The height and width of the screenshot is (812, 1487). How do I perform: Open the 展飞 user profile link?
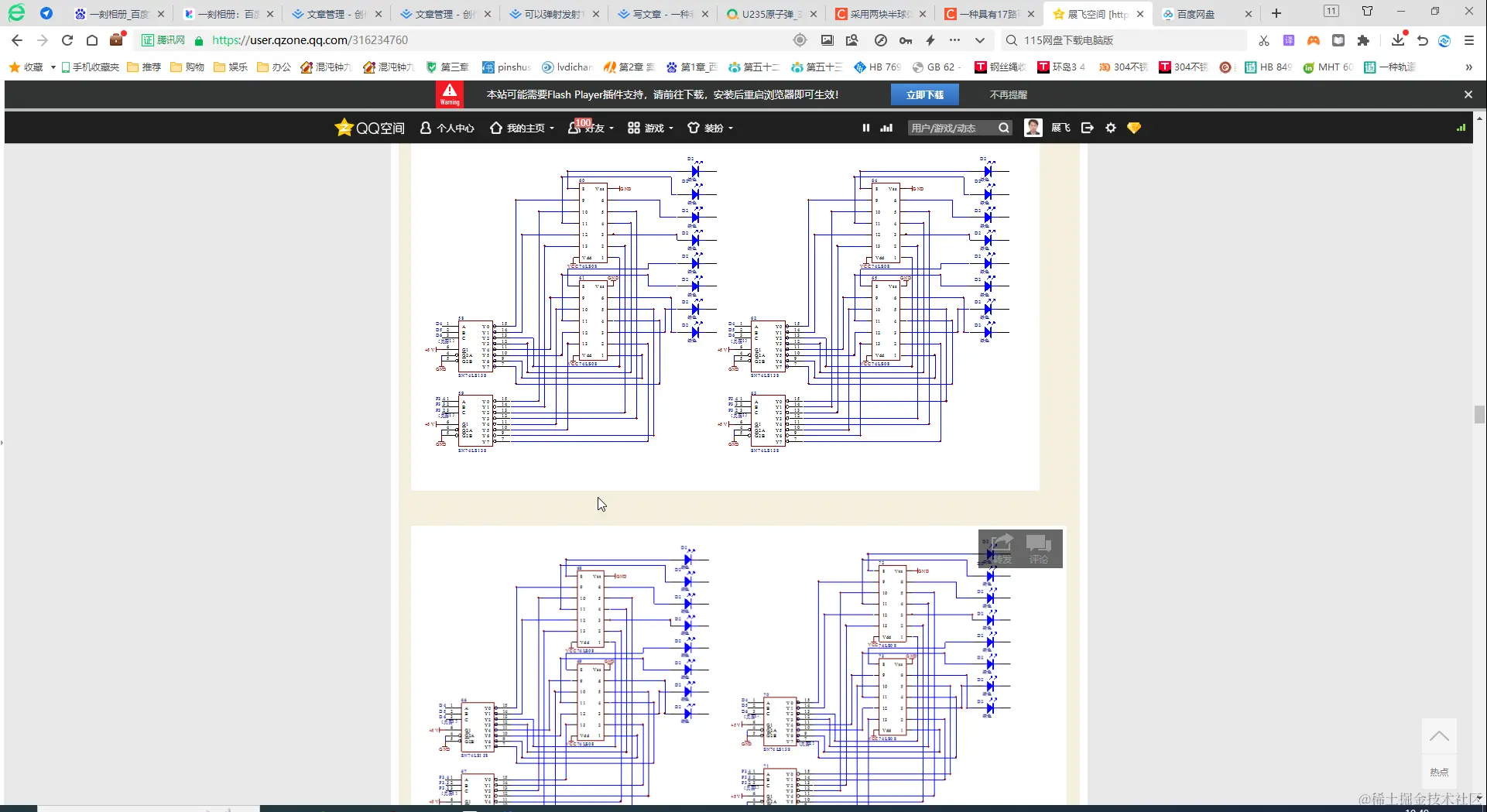[x=1061, y=128]
